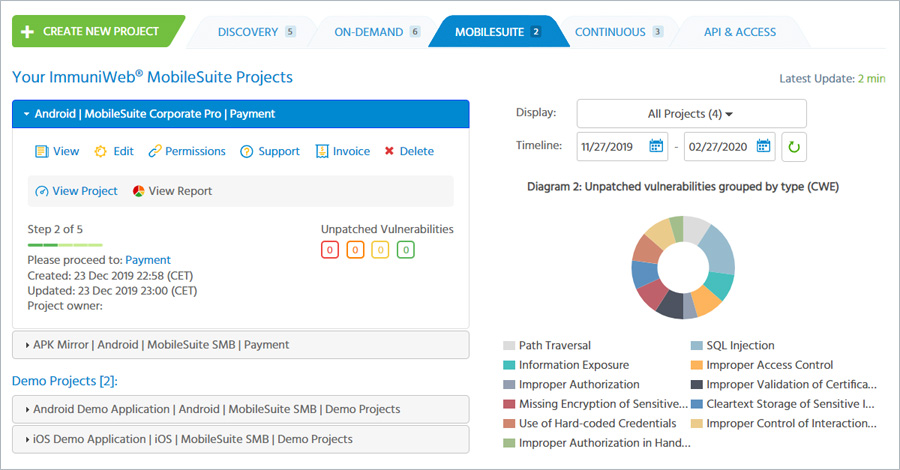Click the Edit gear icon
Screen dimensions: 900x470
[x=101, y=152]
